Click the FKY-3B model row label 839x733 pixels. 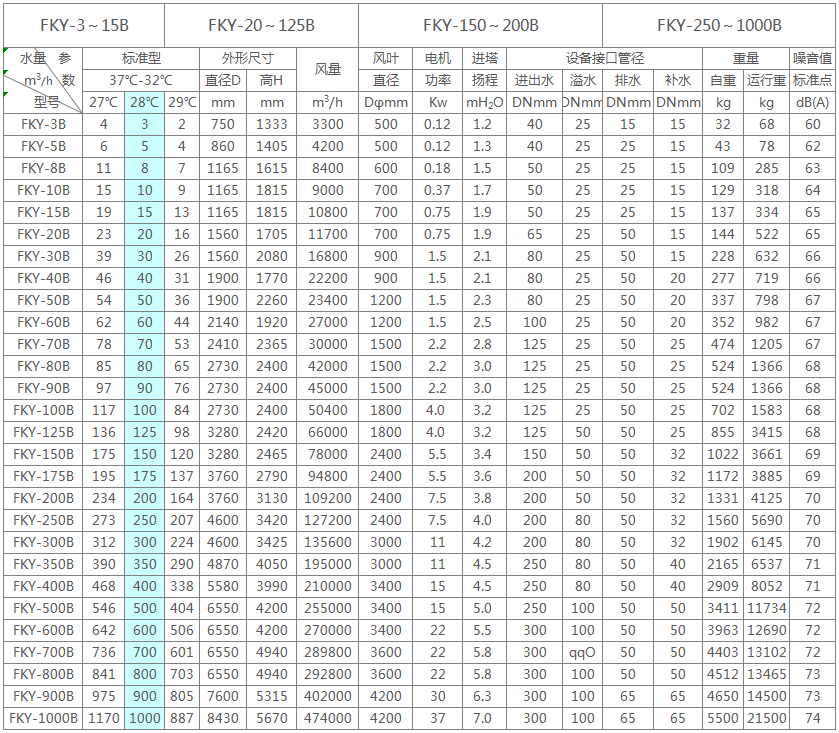[43, 124]
